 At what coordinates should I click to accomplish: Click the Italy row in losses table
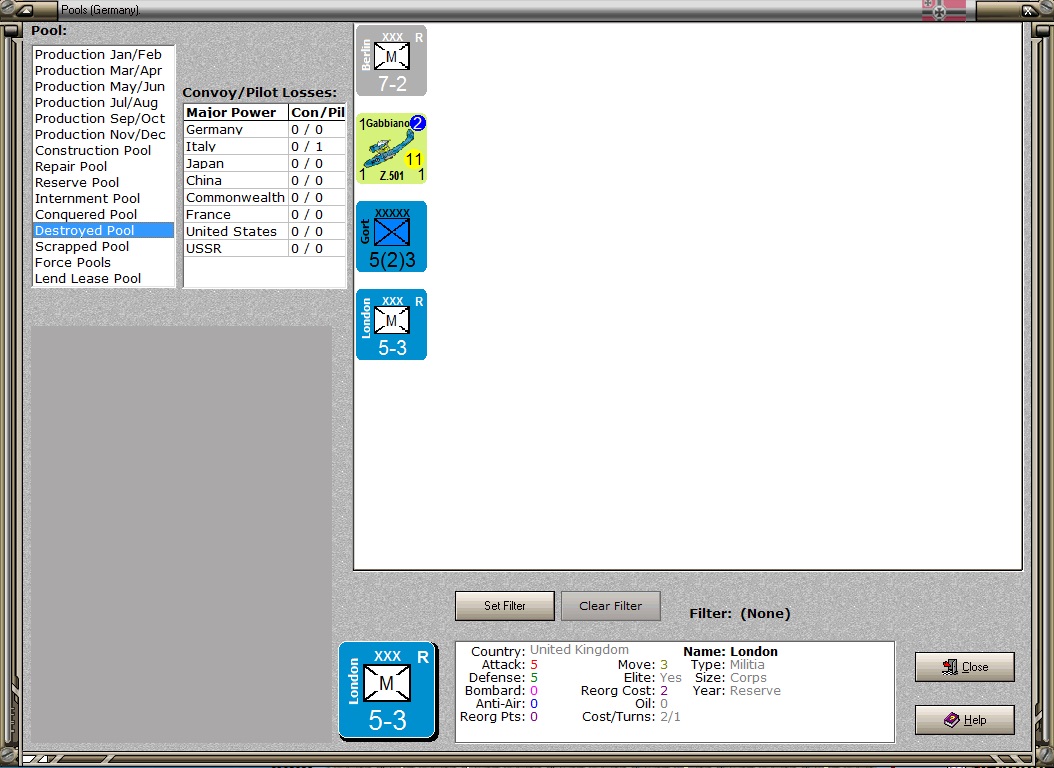pos(265,146)
